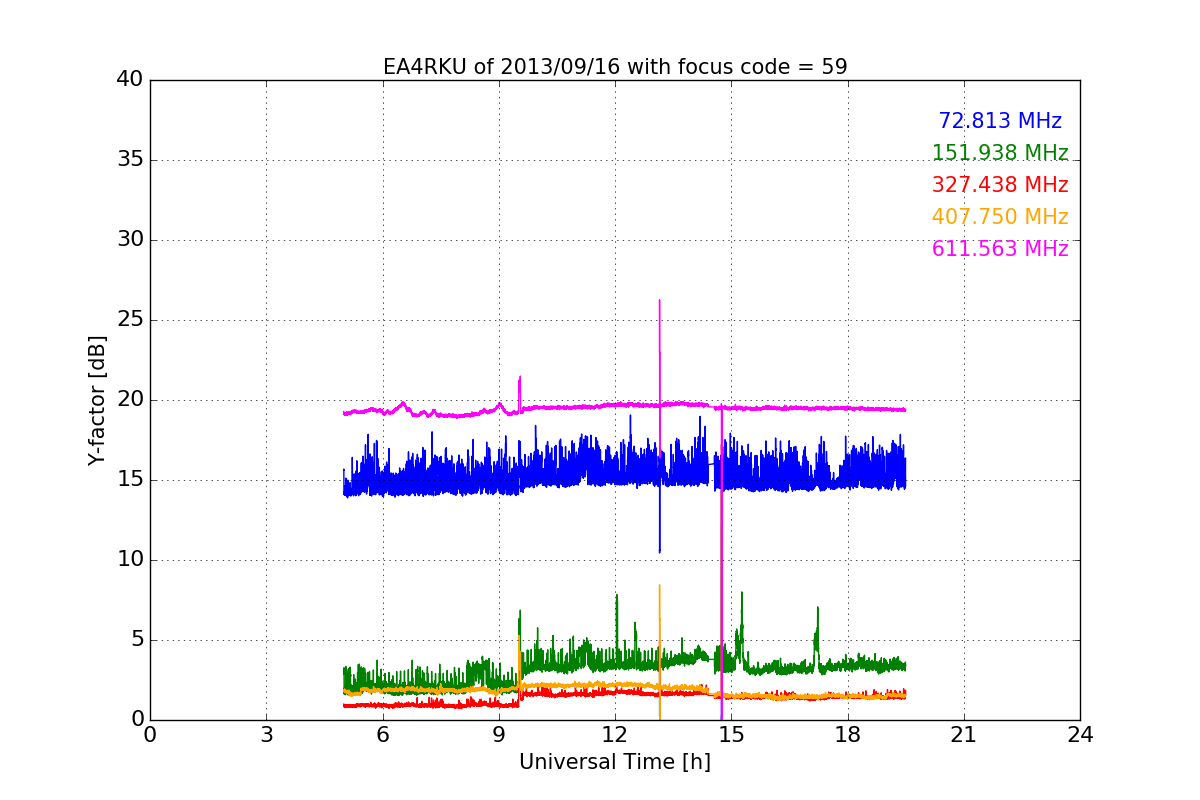The height and width of the screenshot is (800, 1200).
Task: Click the plot title 'EA4RKU of 2013/09/16 with focus code = 59'
Action: coord(615,67)
